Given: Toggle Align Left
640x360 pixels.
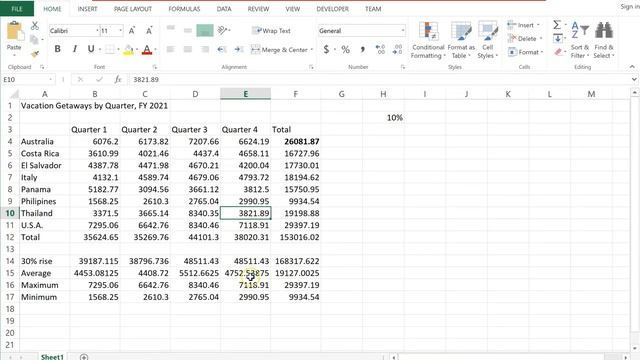Looking at the screenshot, I should click(x=171, y=49).
